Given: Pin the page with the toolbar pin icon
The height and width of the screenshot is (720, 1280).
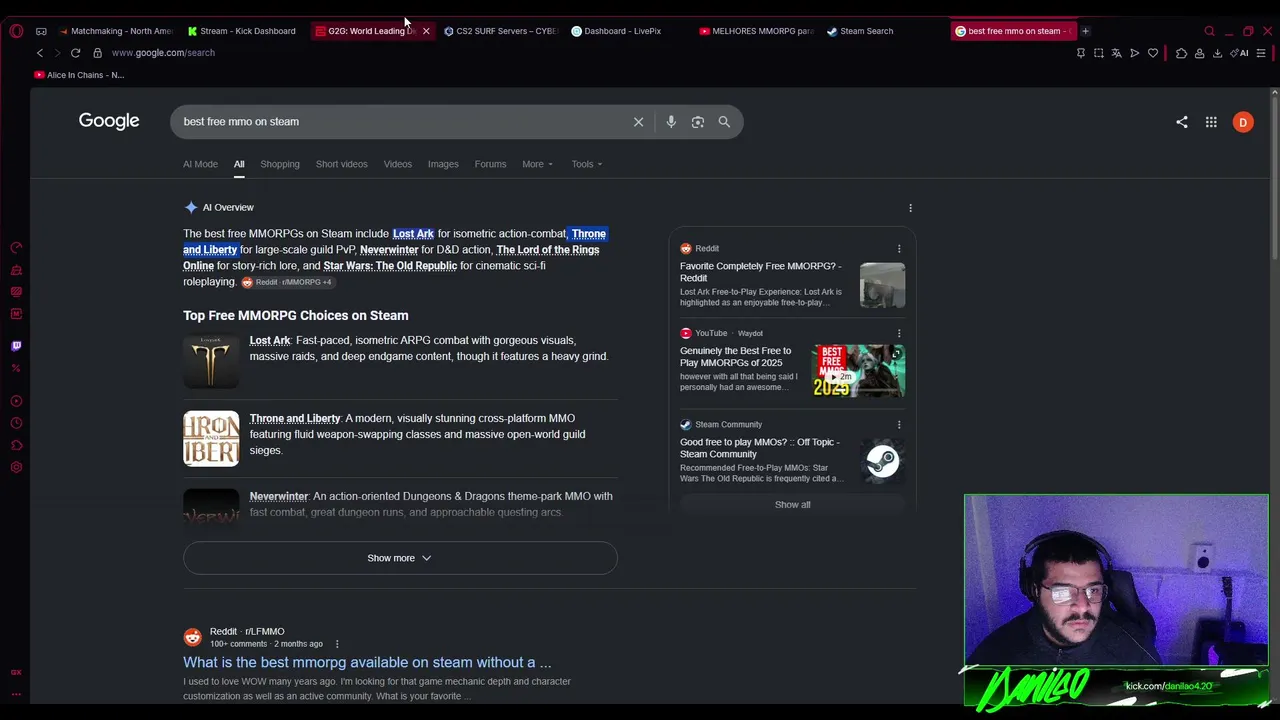Looking at the screenshot, I should click(1081, 53).
